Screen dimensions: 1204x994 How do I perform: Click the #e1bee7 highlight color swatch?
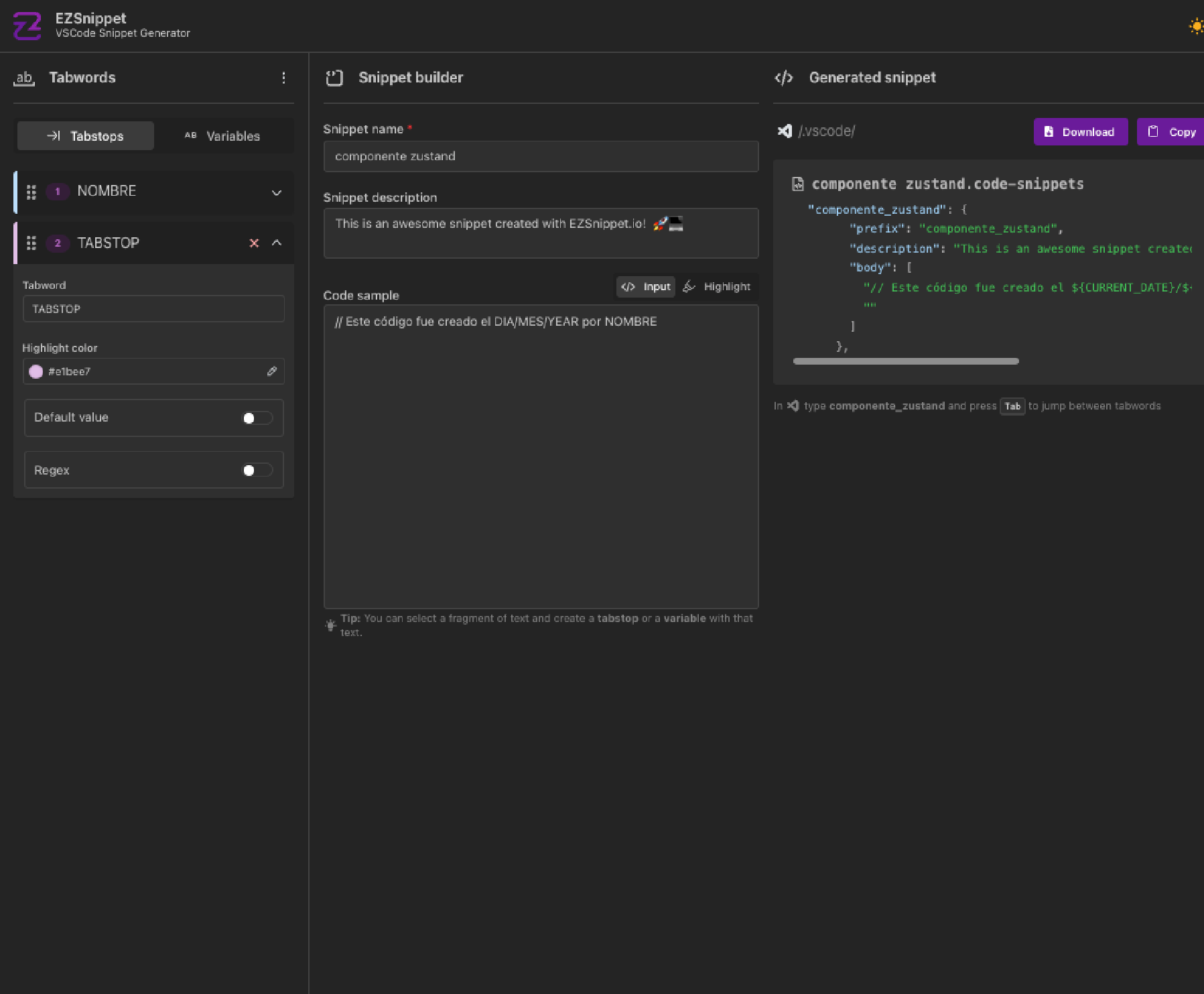click(37, 371)
